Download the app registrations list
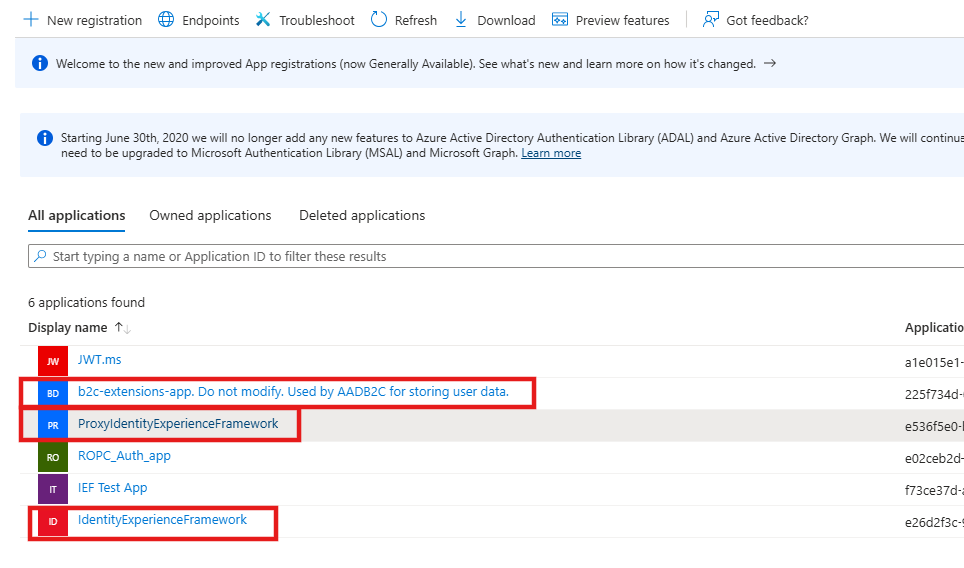This screenshot has height=568, width=964. click(x=495, y=20)
